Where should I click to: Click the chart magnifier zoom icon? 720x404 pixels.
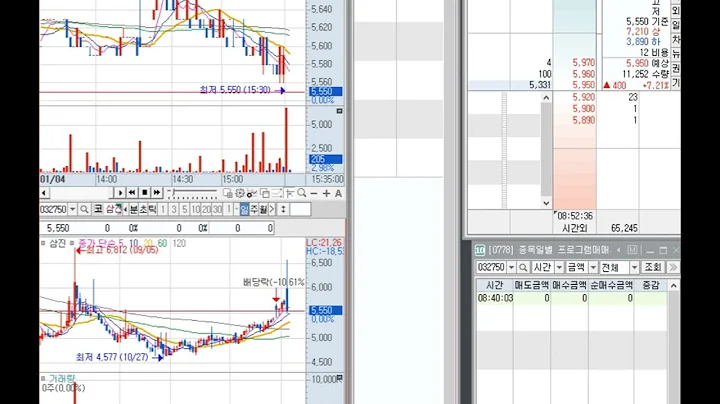coord(302,193)
